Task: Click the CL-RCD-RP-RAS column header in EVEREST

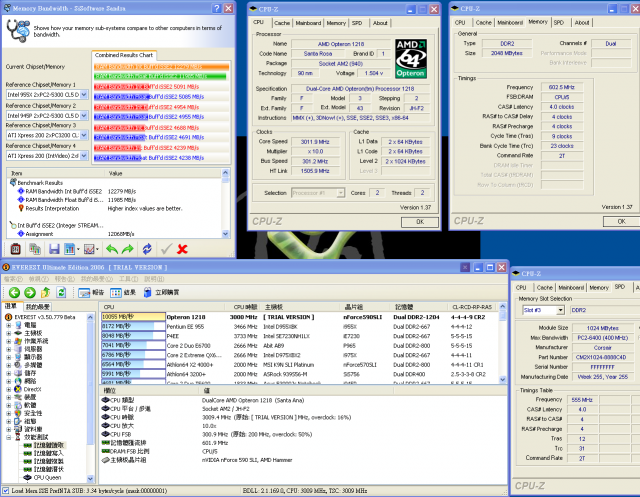Action: tap(471, 307)
